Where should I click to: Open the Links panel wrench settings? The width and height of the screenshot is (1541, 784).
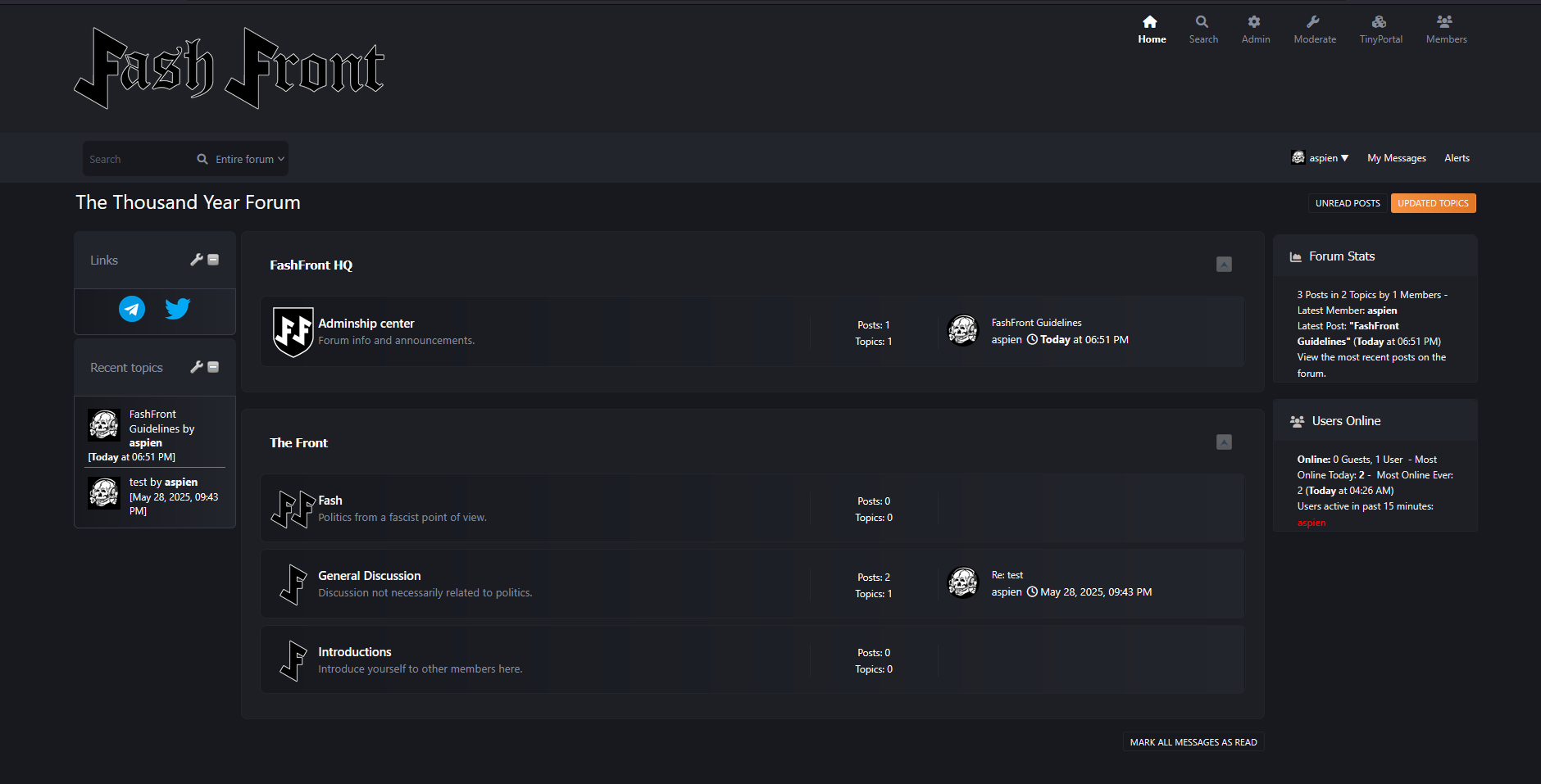(x=196, y=260)
